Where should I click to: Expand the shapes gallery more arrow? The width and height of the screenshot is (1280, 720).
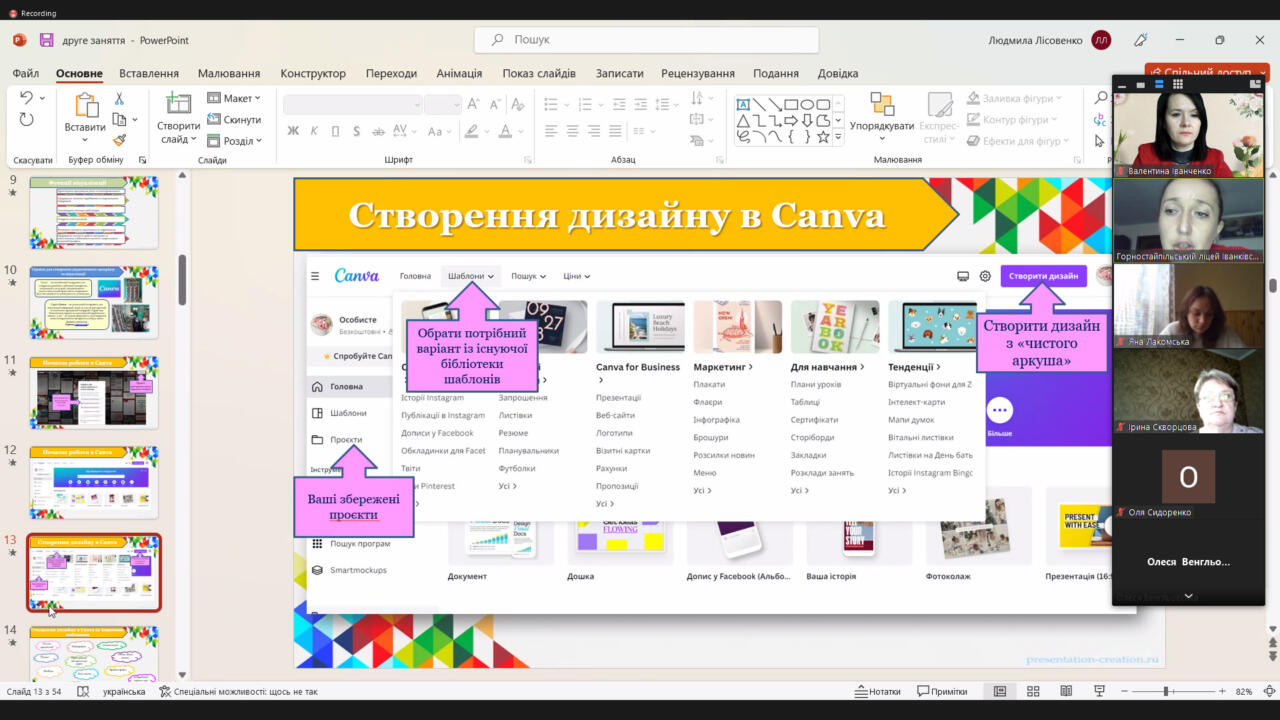(x=838, y=137)
